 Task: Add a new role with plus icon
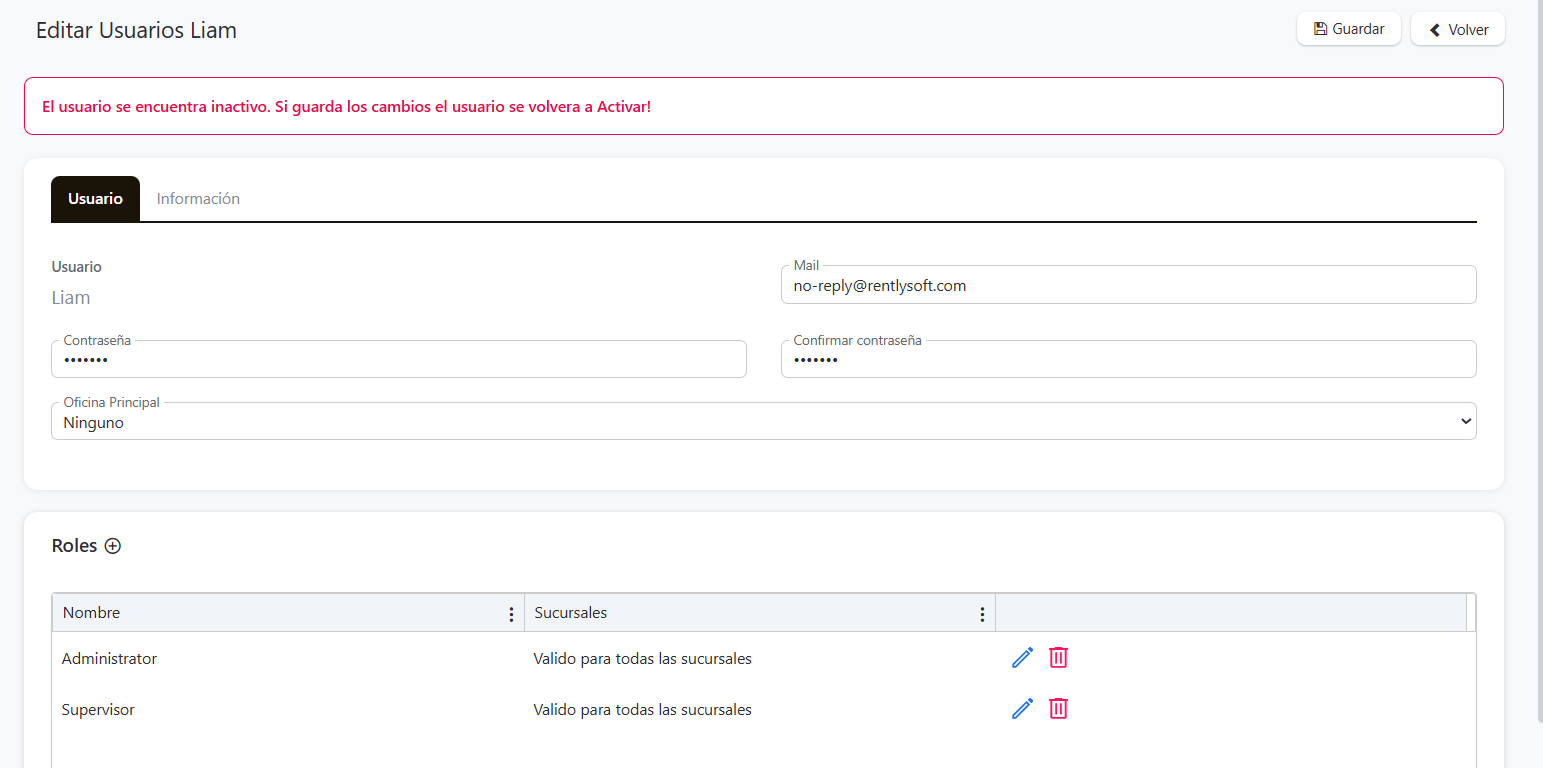(113, 546)
